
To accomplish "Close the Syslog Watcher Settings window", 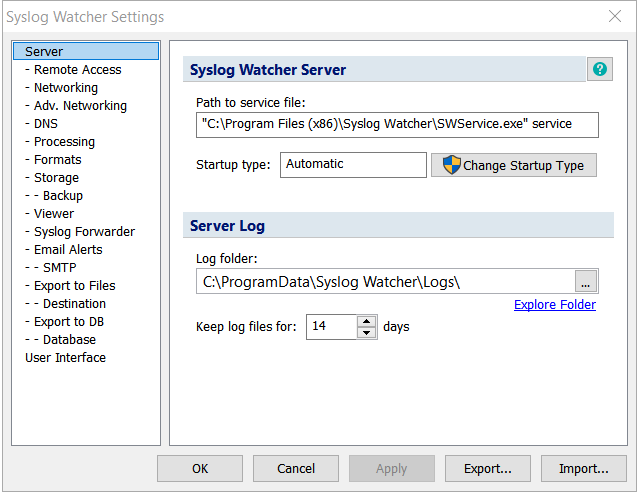I will click(615, 16).
